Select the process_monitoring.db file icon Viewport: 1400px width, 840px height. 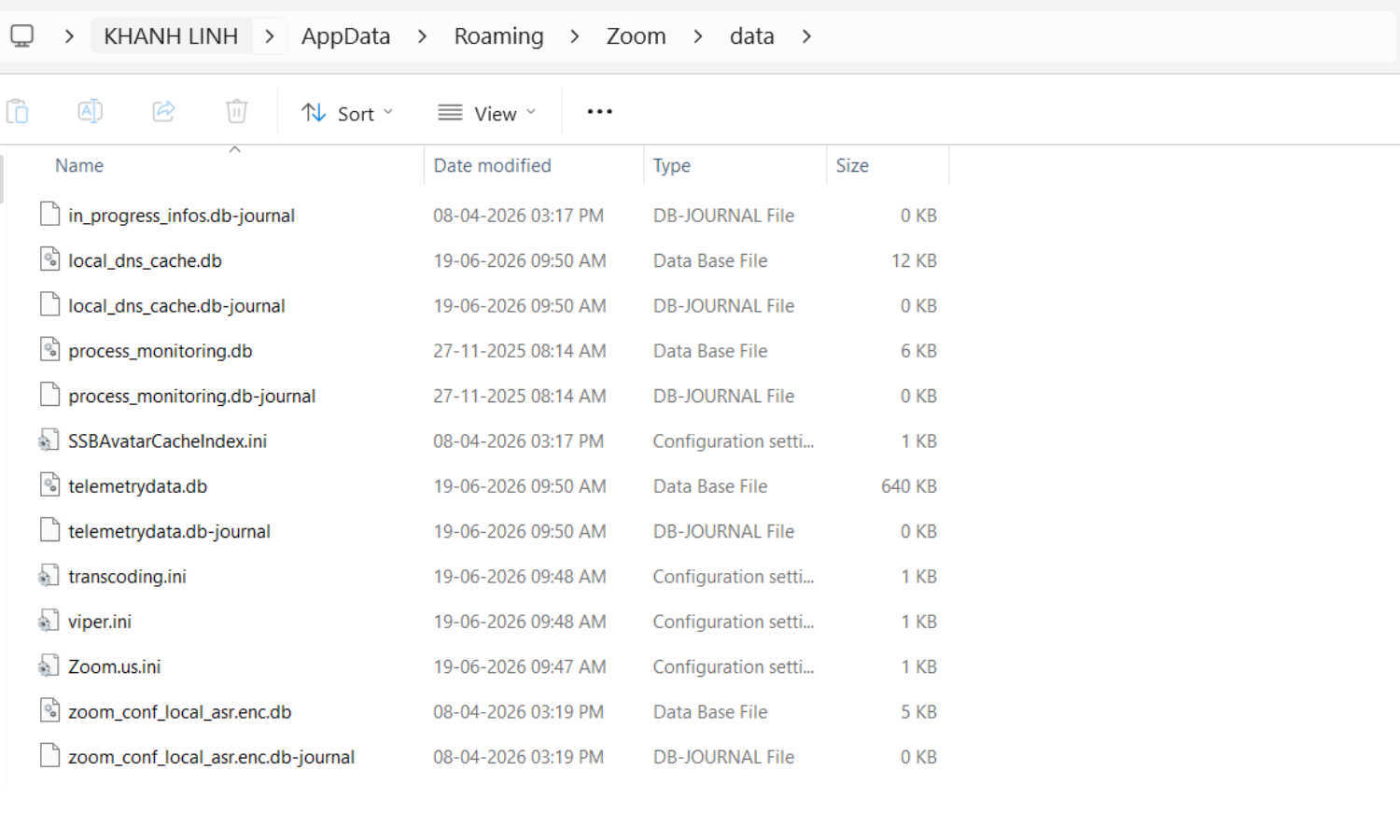pos(50,350)
